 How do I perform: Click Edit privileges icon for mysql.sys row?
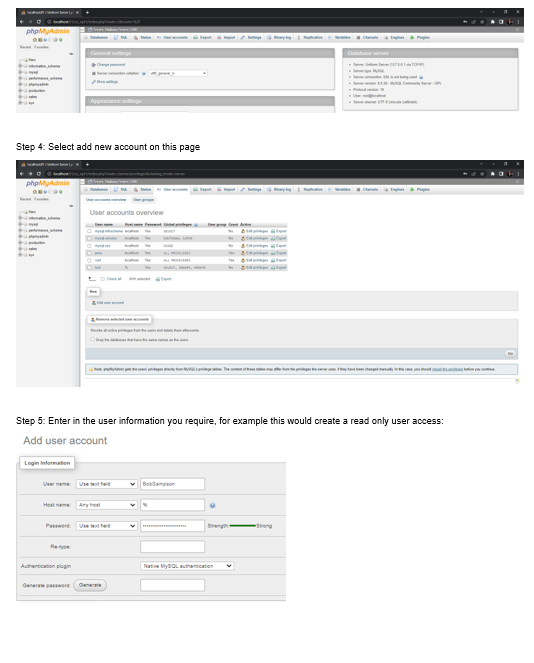(243, 246)
